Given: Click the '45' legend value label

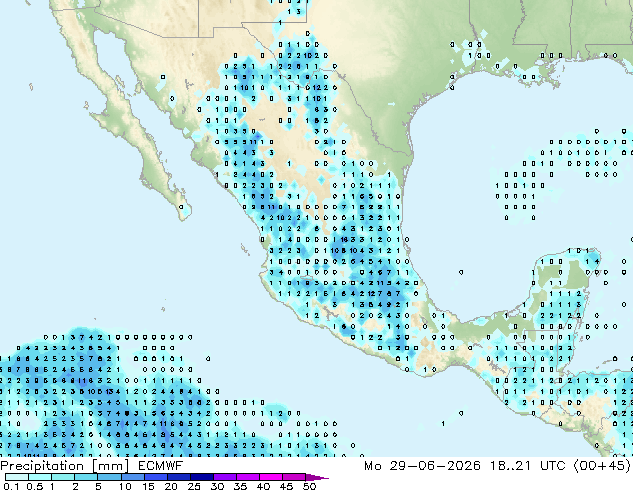Looking at the screenshot, I should coord(286,486).
